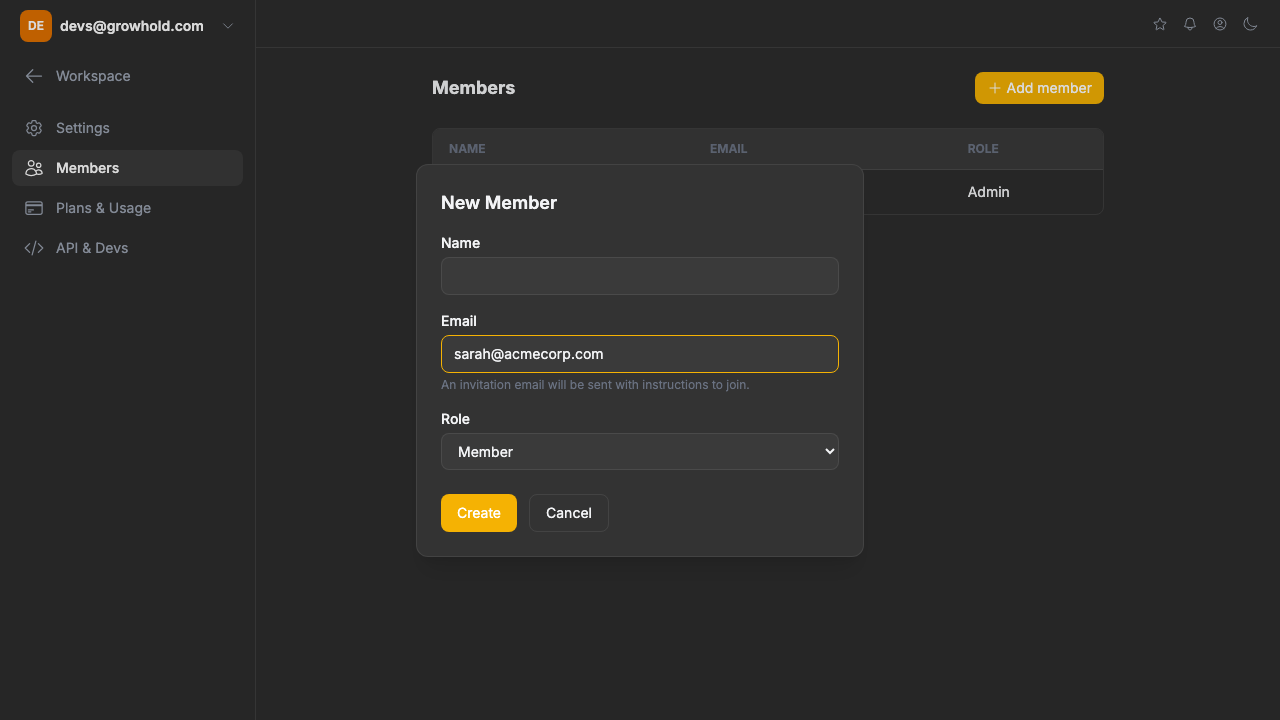The width and height of the screenshot is (1280, 720).
Task: Click the Email field with sarah@acmecorp.com
Action: point(639,354)
